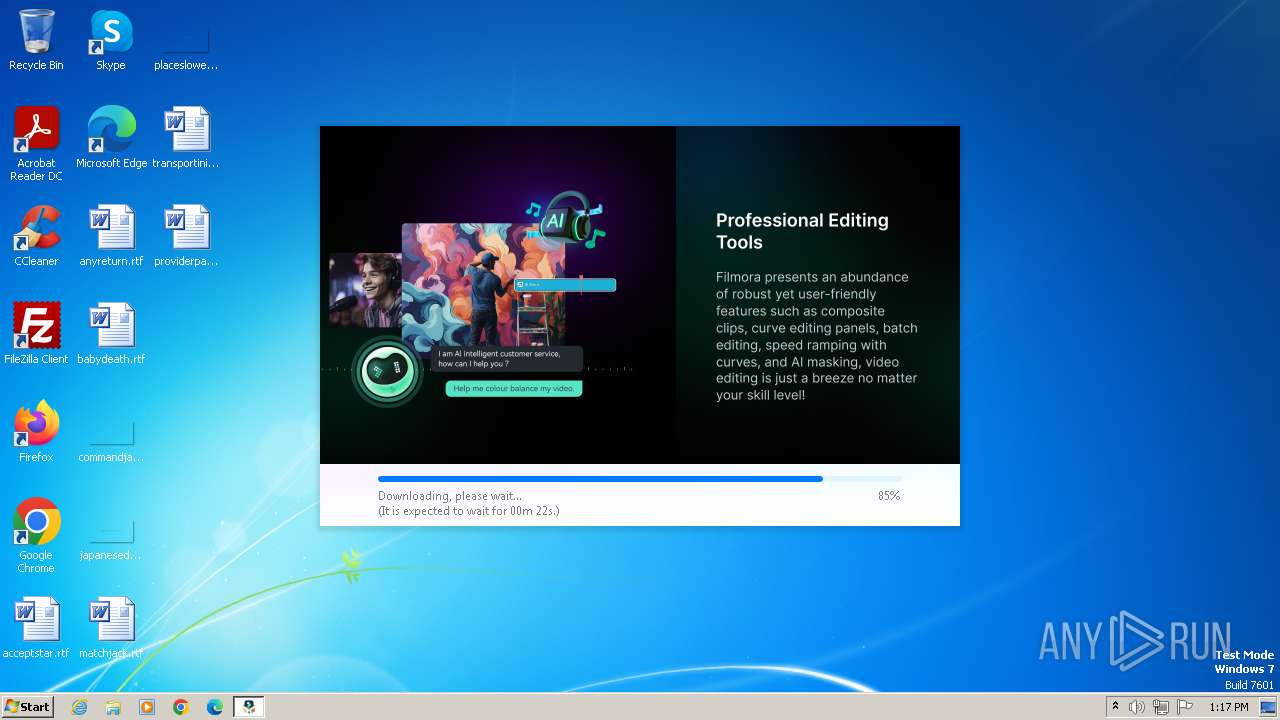
Task: Open Firefox desktop shortcut
Action: pos(36,431)
